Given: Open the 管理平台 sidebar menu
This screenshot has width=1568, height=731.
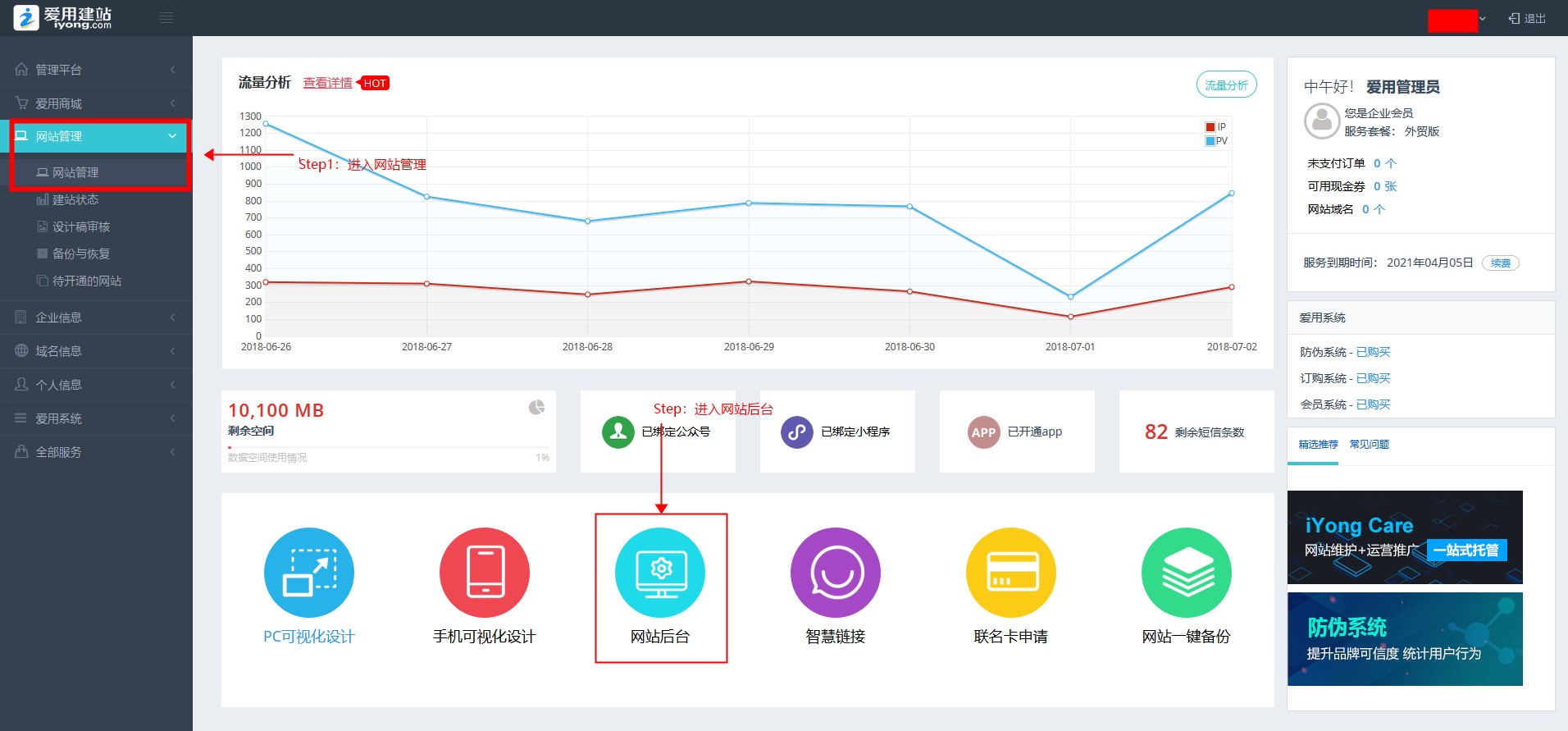Looking at the screenshot, I should point(96,70).
